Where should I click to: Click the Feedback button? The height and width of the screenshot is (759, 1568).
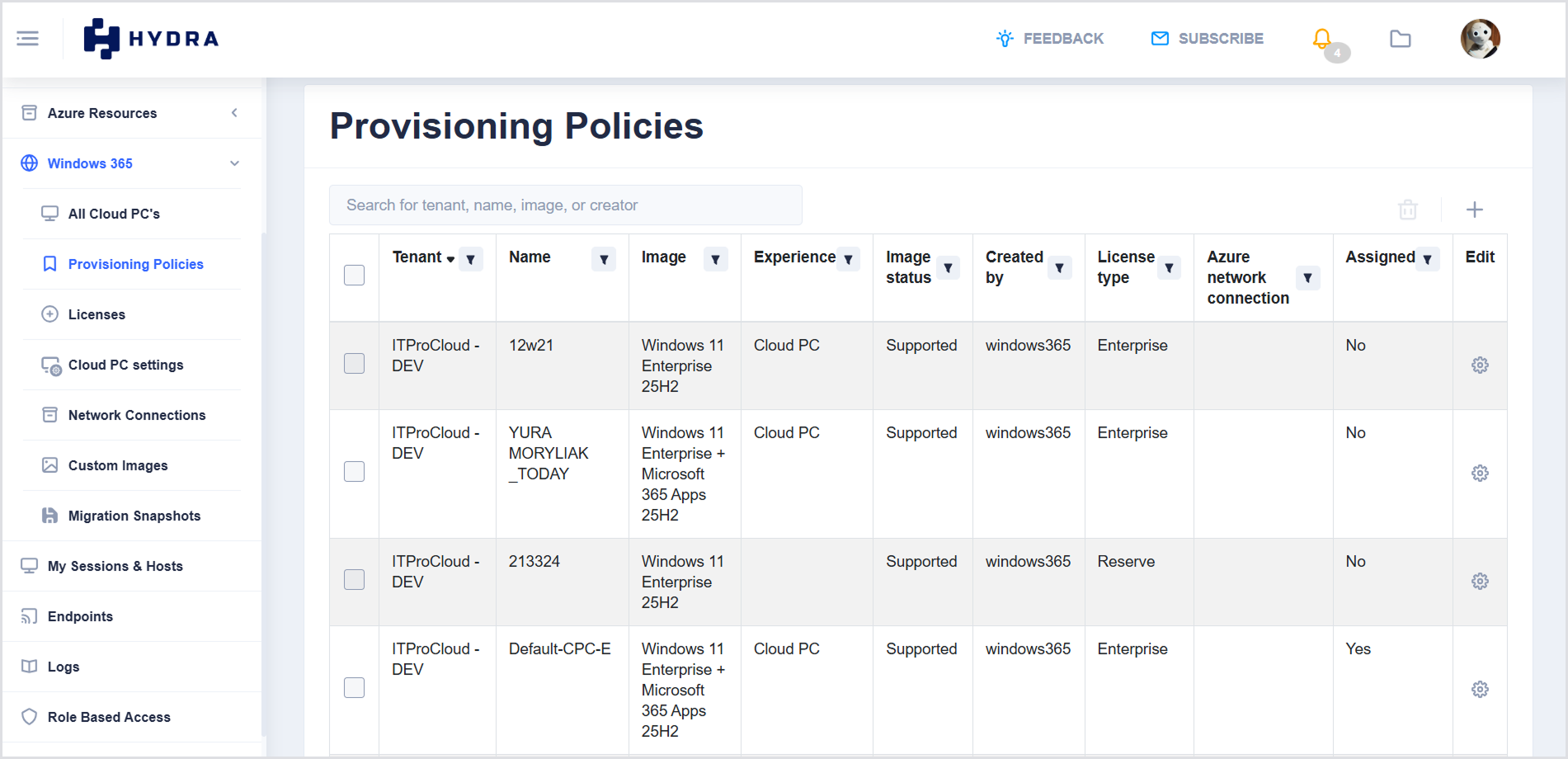click(x=1050, y=39)
